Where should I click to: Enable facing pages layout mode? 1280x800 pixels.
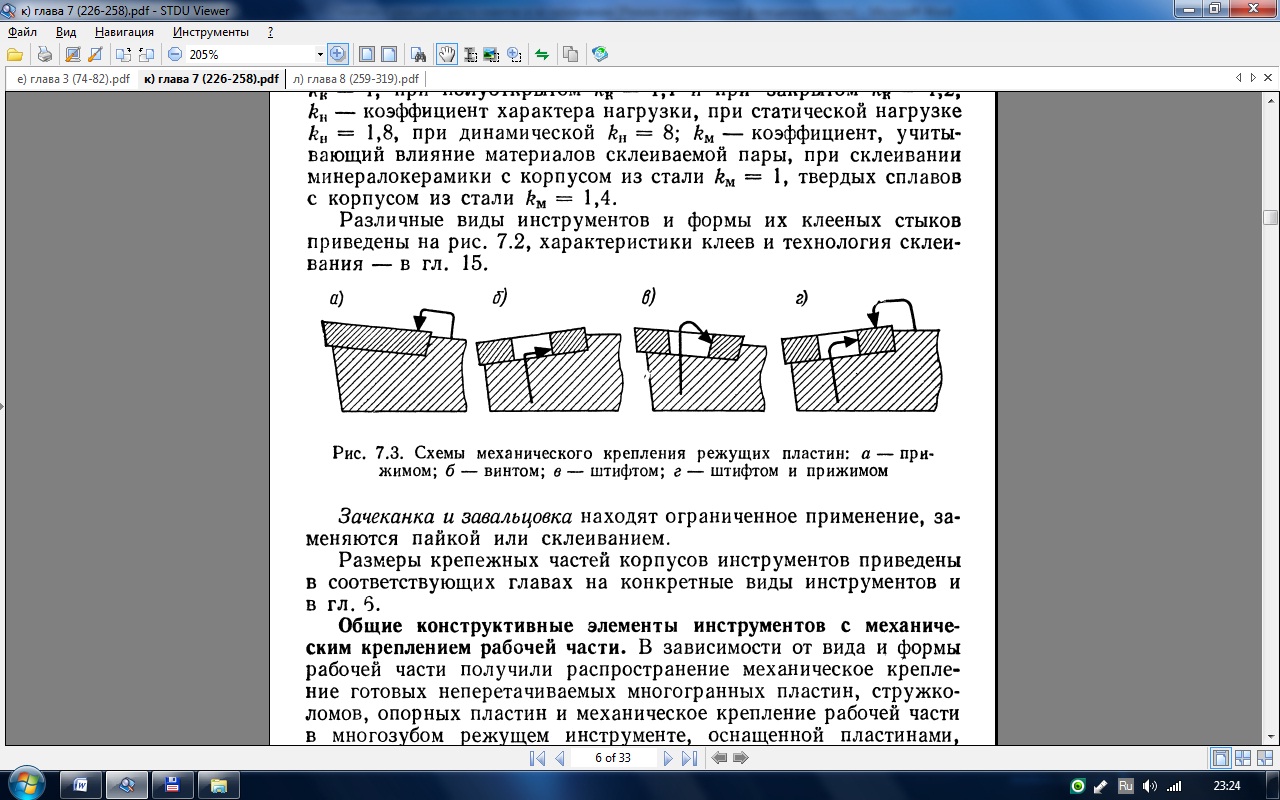click(1243, 758)
